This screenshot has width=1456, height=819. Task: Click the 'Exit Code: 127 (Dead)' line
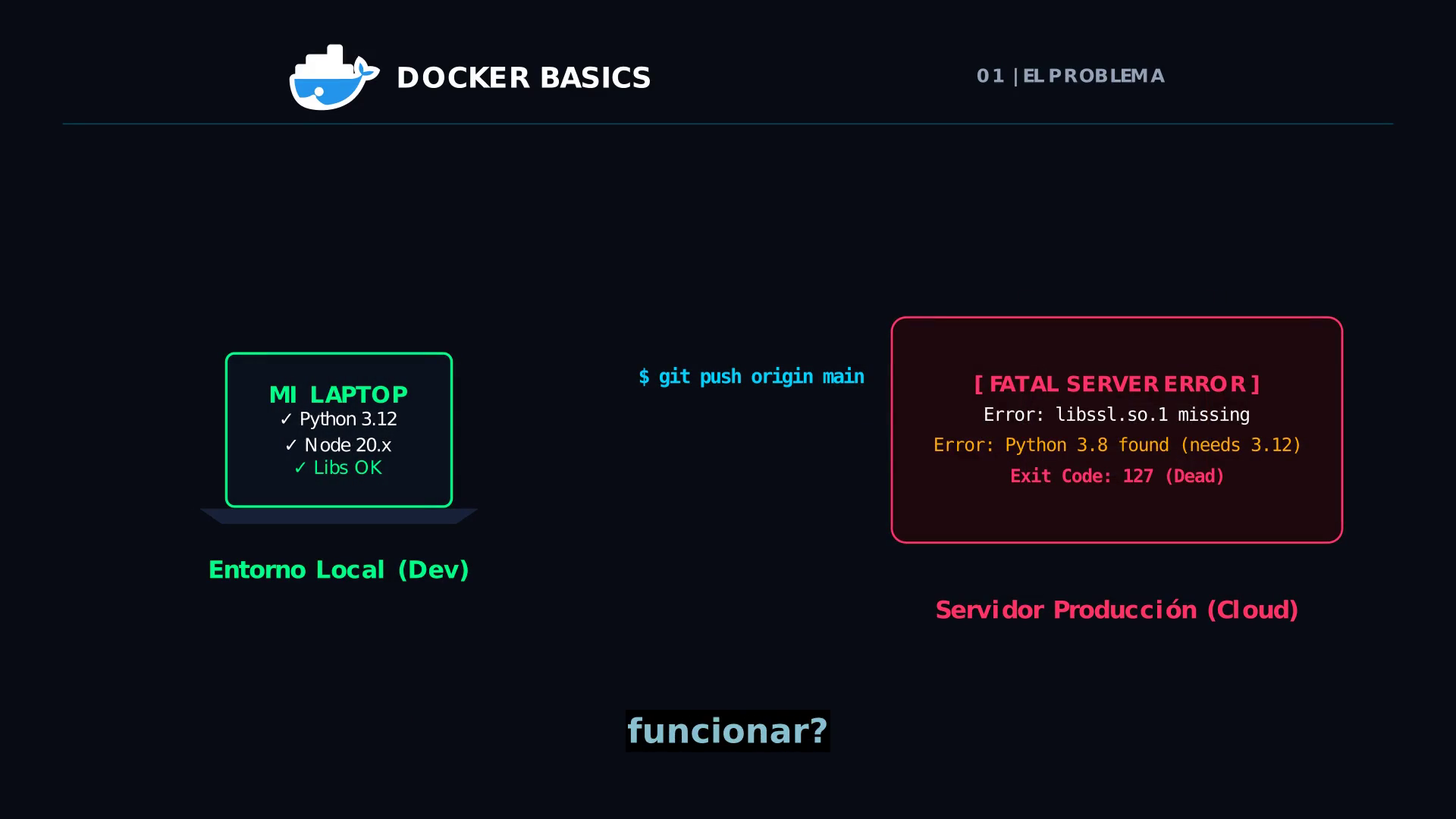click(x=1117, y=476)
